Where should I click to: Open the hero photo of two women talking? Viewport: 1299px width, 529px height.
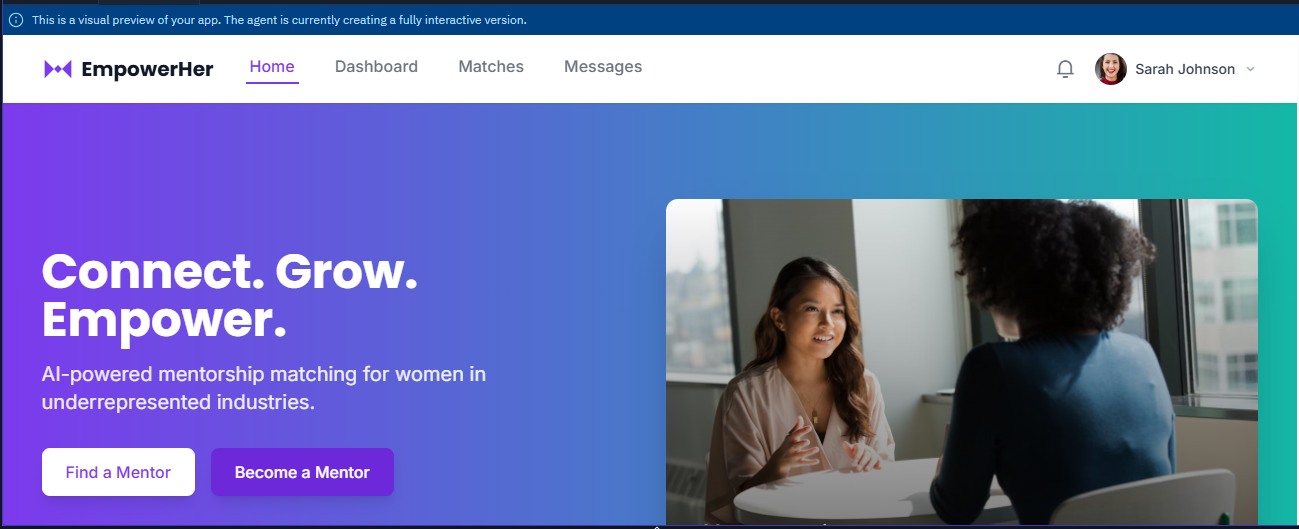tap(962, 362)
